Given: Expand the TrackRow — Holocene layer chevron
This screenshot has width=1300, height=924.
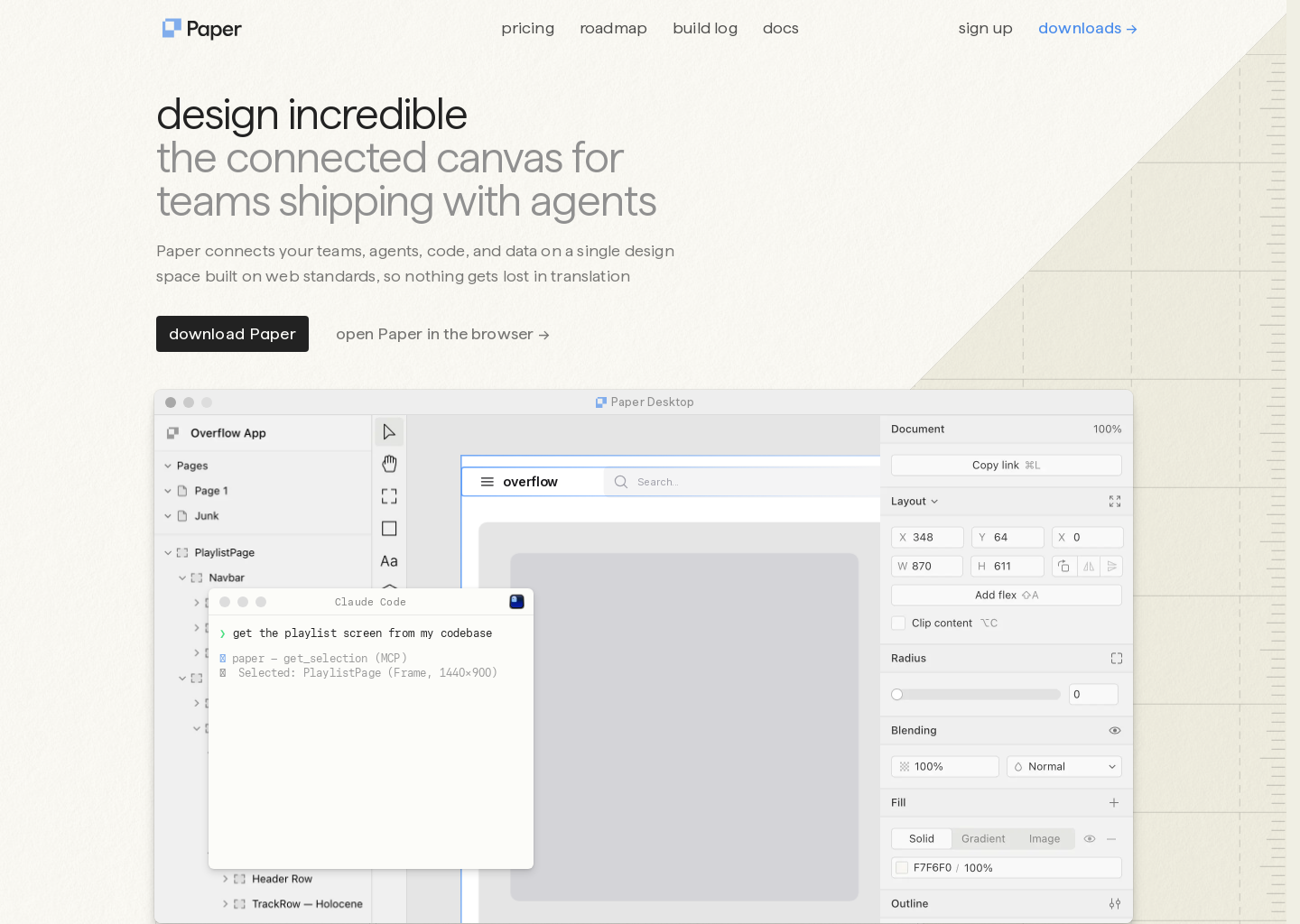Looking at the screenshot, I should [x=226, y=904].
